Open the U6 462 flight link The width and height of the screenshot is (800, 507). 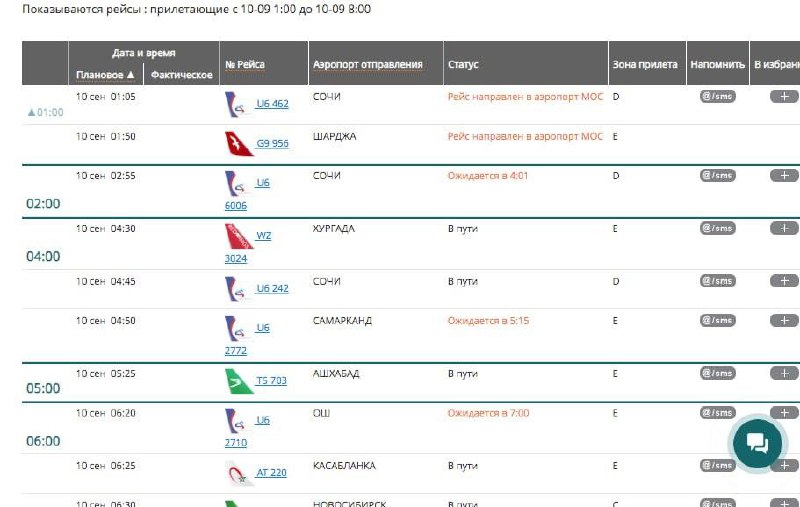click(272, 104)
